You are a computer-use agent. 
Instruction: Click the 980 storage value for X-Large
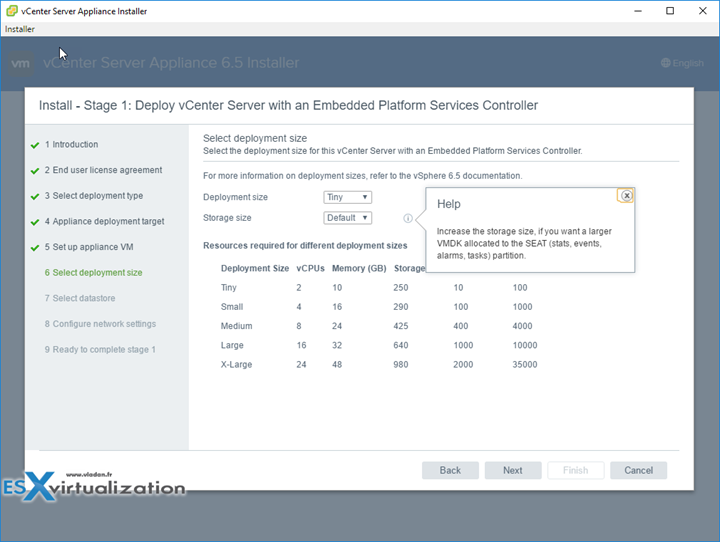tap(401, 365)
